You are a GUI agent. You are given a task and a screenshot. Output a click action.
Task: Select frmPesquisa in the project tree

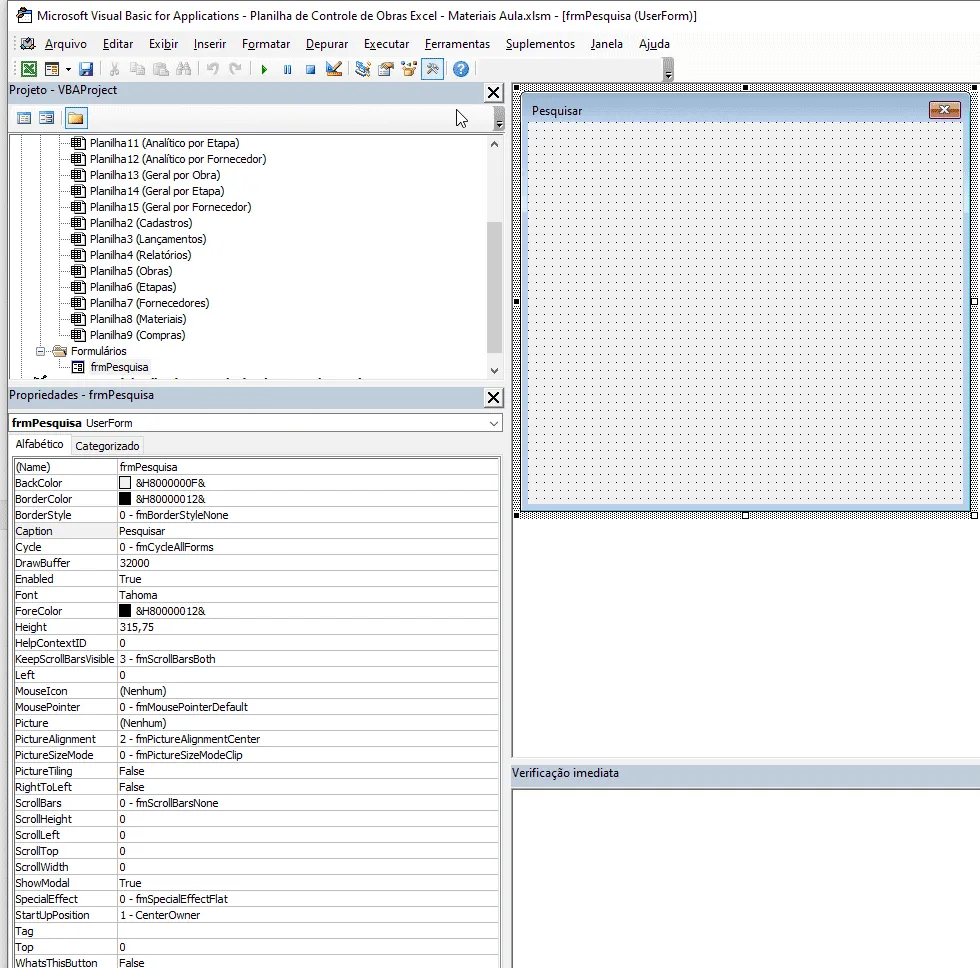pyautogui.click(x=119, y=367)
